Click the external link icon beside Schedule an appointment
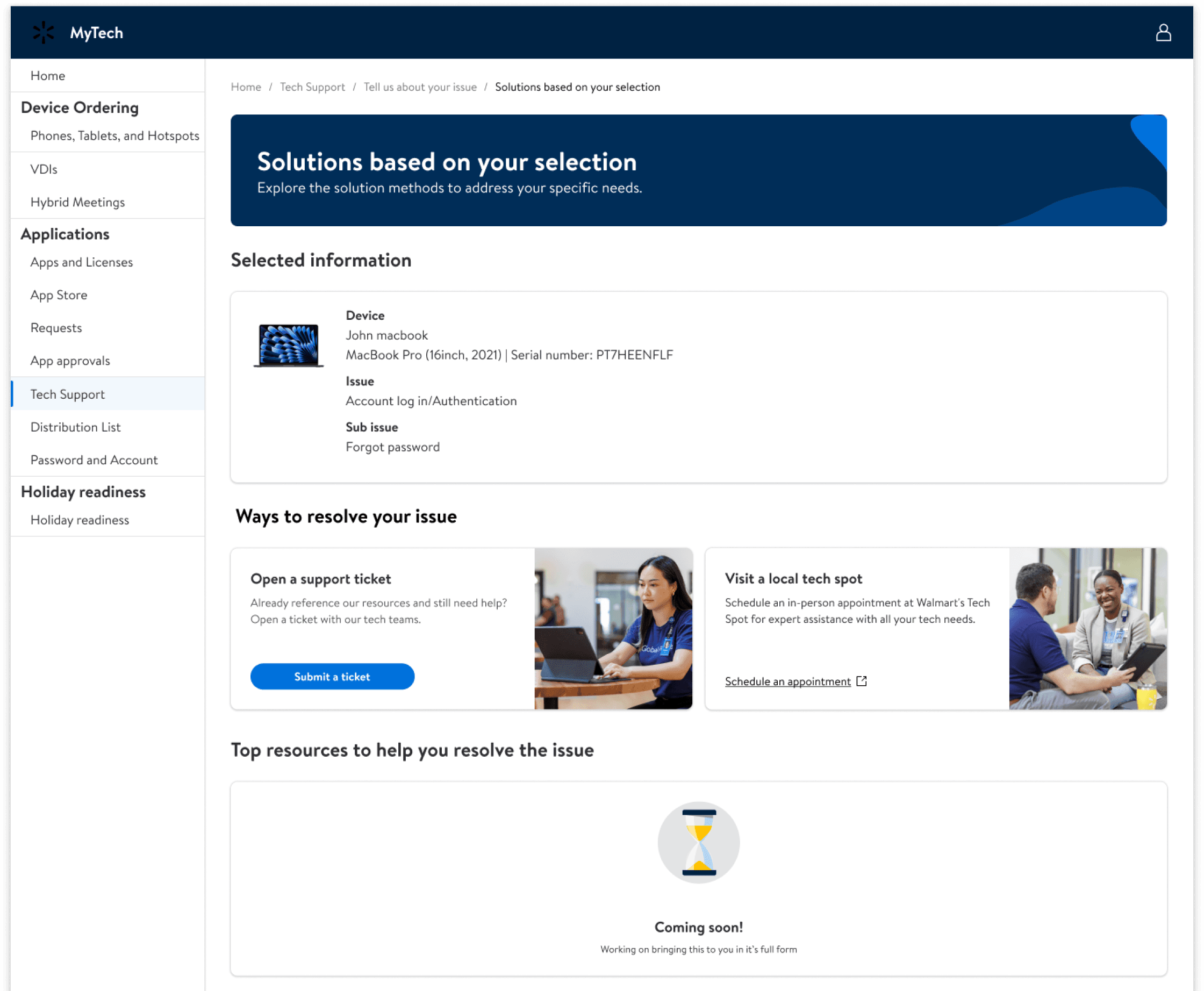The width and height of the screenshot is (1204, 991). coord(862,681)
